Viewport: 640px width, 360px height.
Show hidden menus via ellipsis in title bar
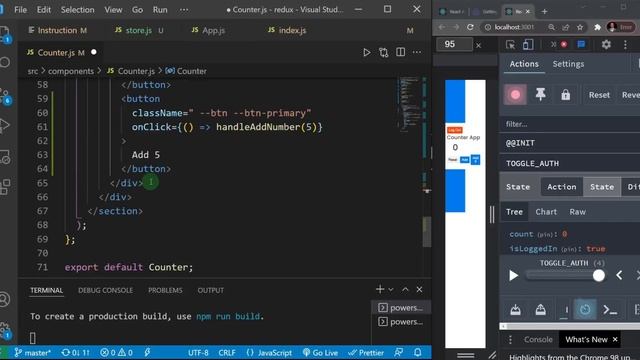184,9
